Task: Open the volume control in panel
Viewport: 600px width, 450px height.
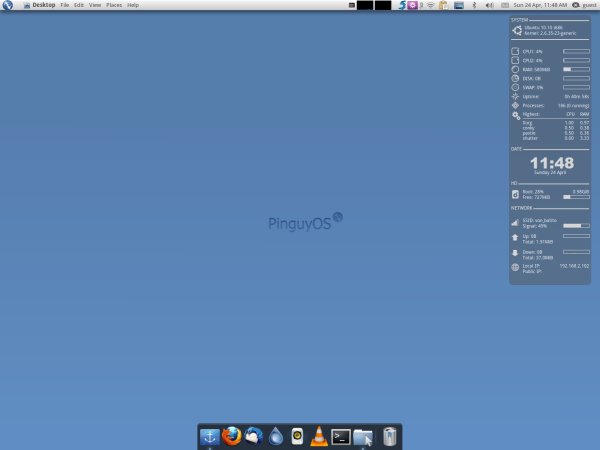Action: [489, 6]
